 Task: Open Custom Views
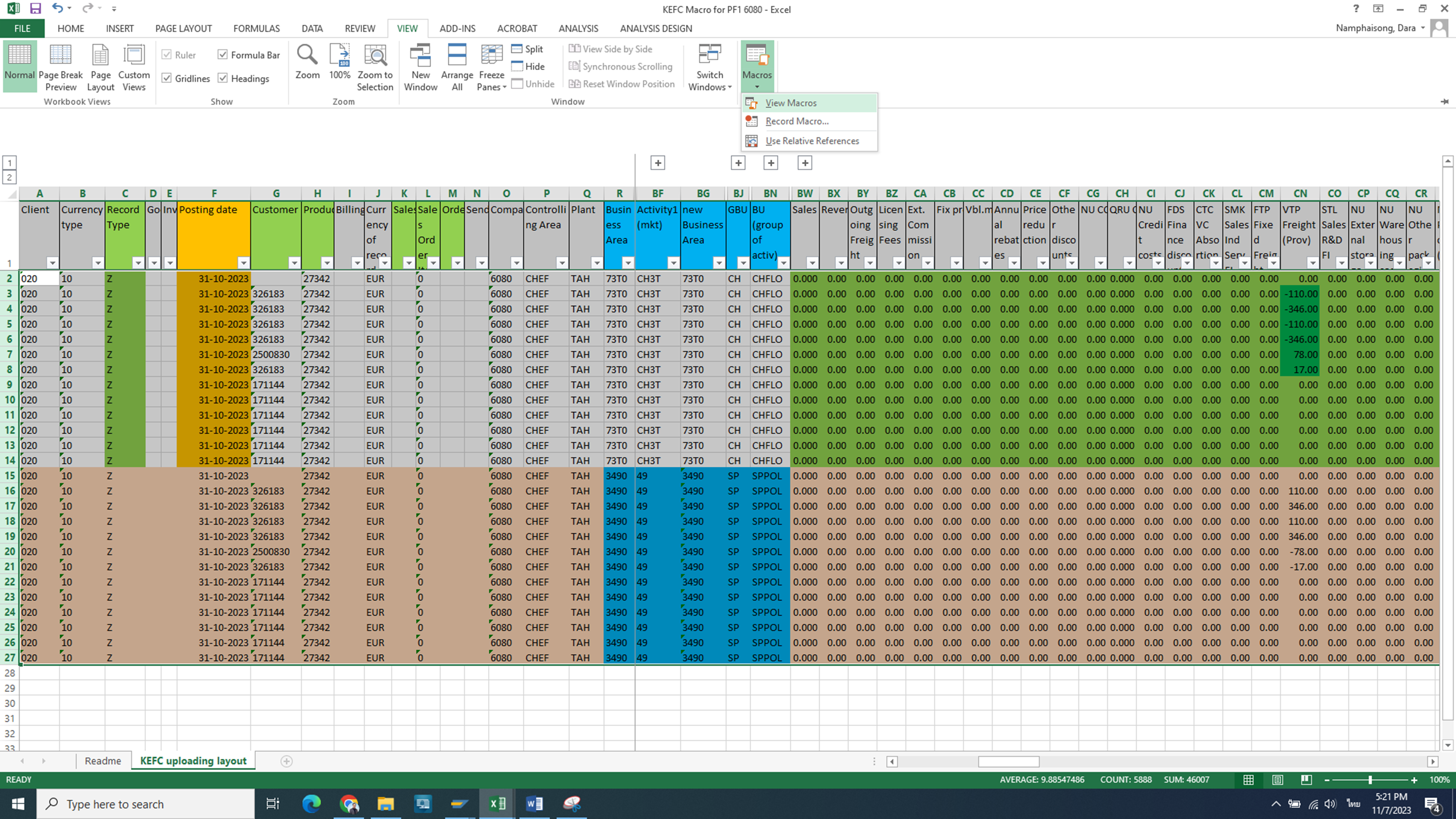[134, 56]
